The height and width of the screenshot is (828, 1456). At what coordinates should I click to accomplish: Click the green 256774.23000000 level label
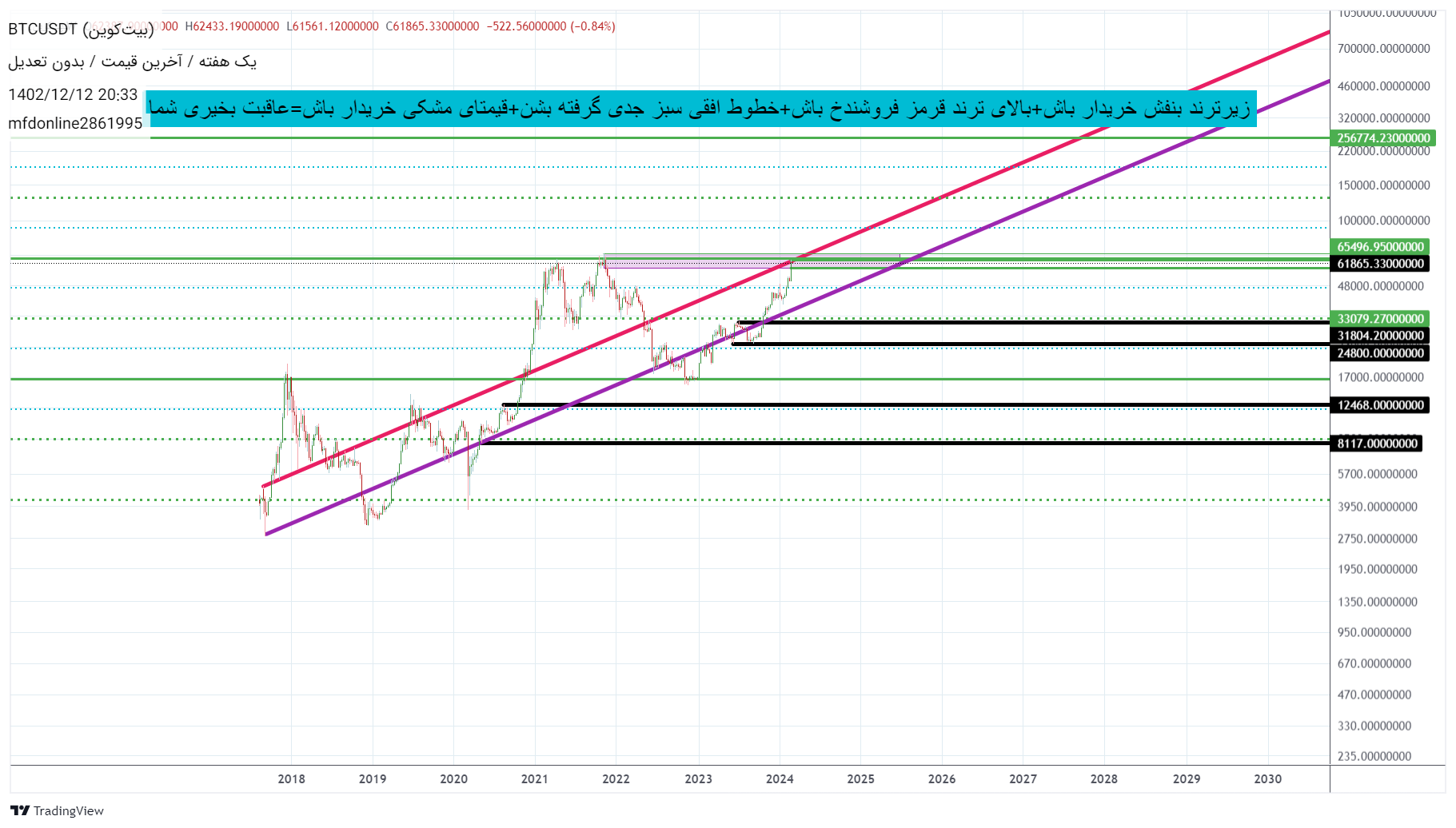[x=1382, y=137]
